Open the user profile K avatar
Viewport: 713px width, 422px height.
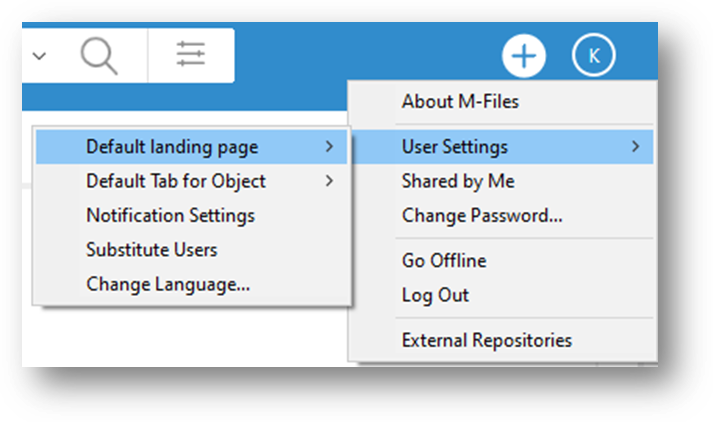[x=593, y=55]
